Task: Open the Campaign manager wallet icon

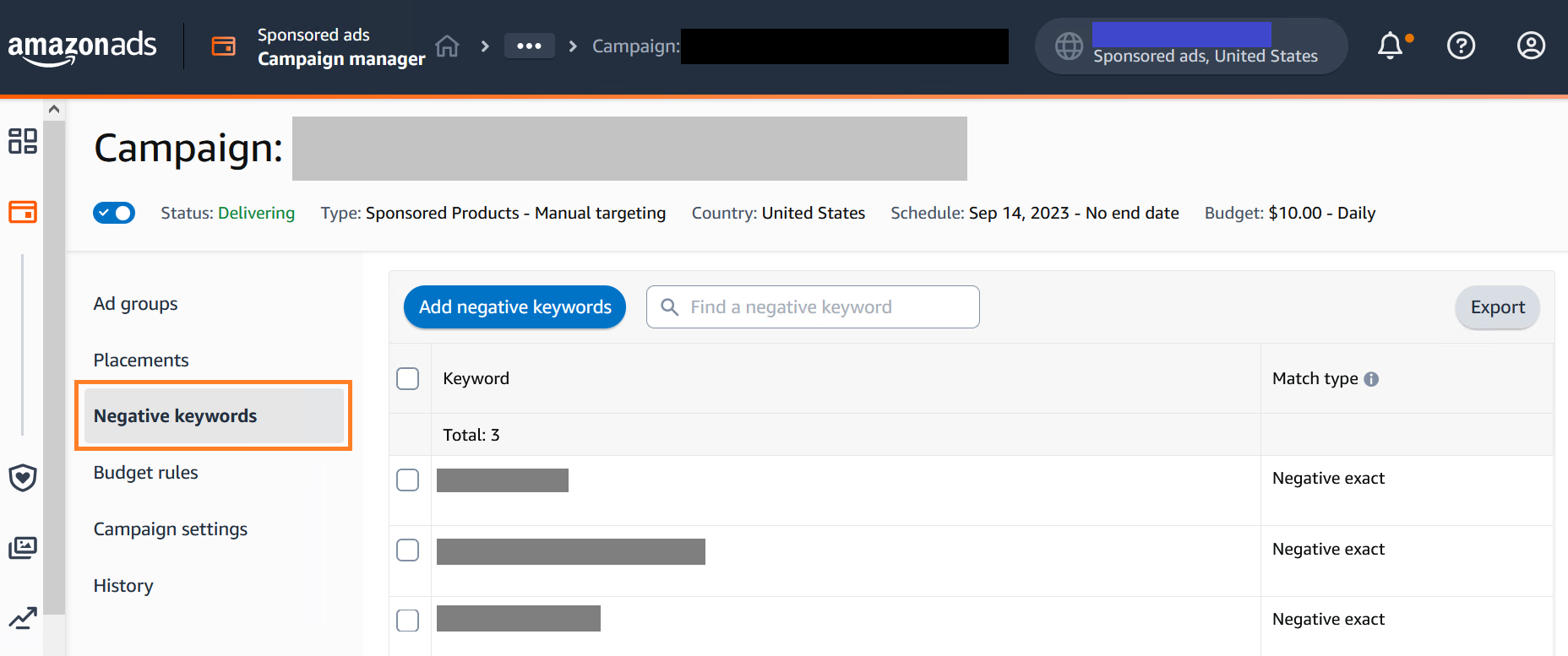Action: (x=224, y=46)
